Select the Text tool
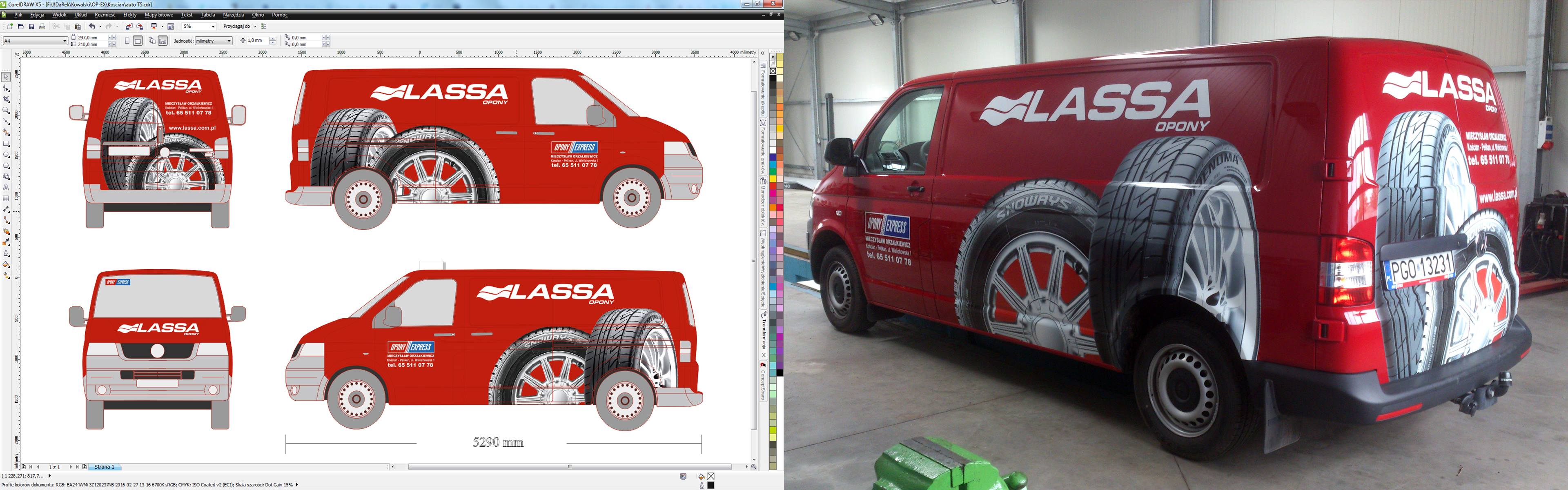The image size is (1568, 490). tap(6, 187)
